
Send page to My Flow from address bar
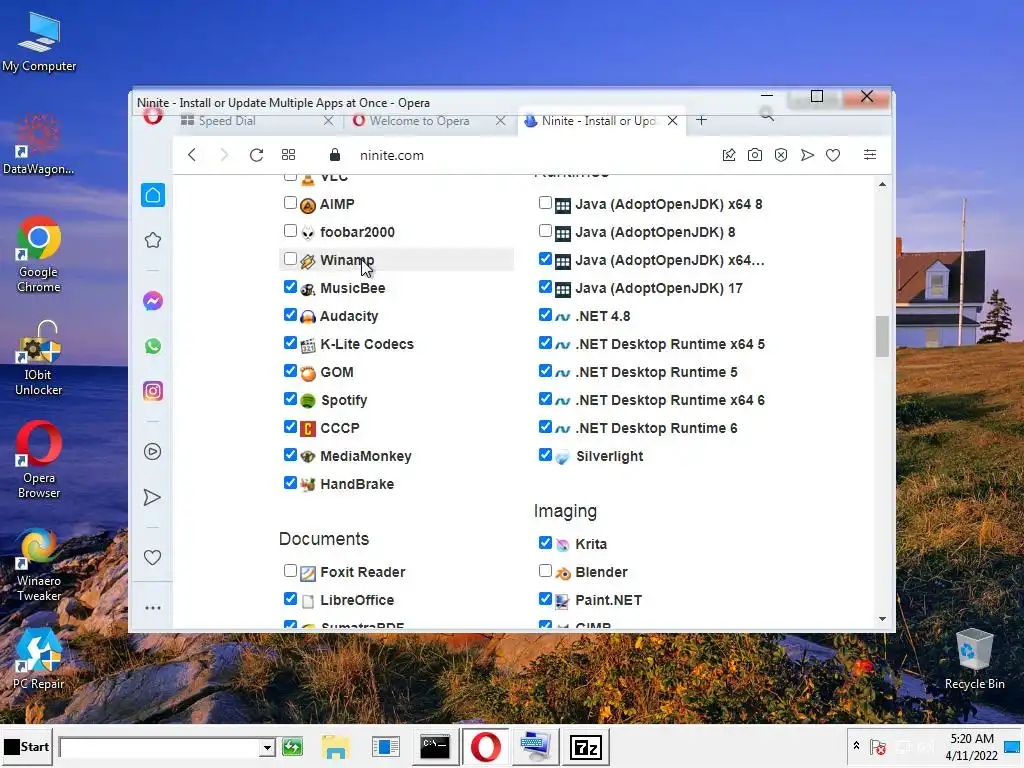(807, 155)
